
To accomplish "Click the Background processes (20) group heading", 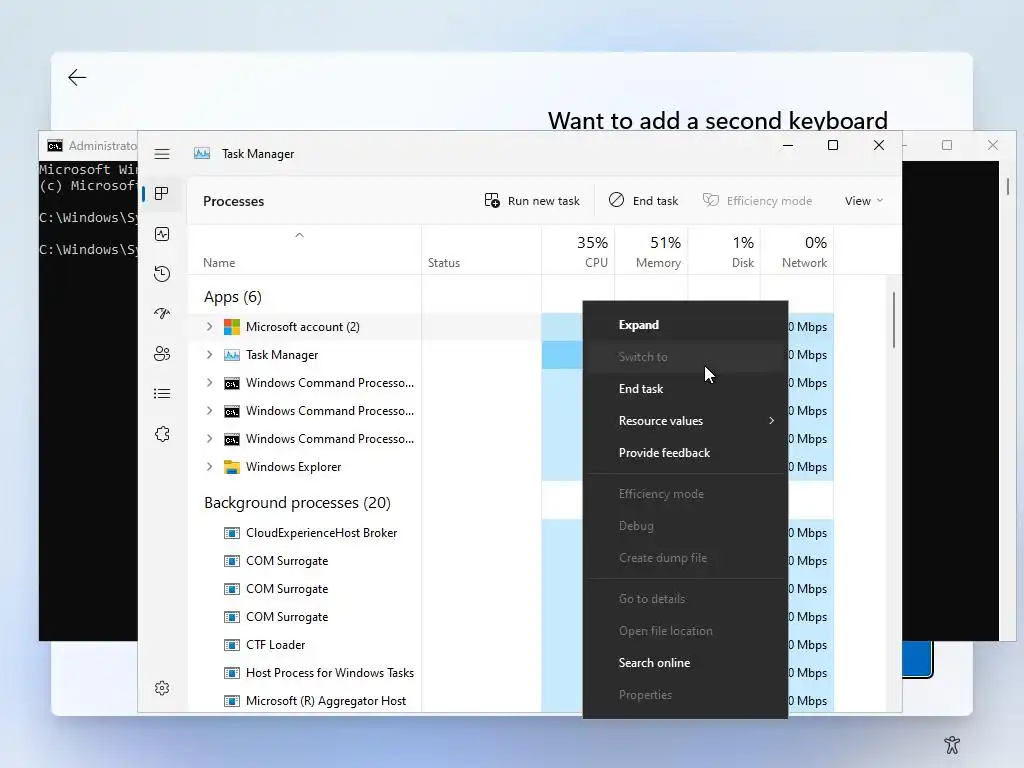I will pos(297,503).
